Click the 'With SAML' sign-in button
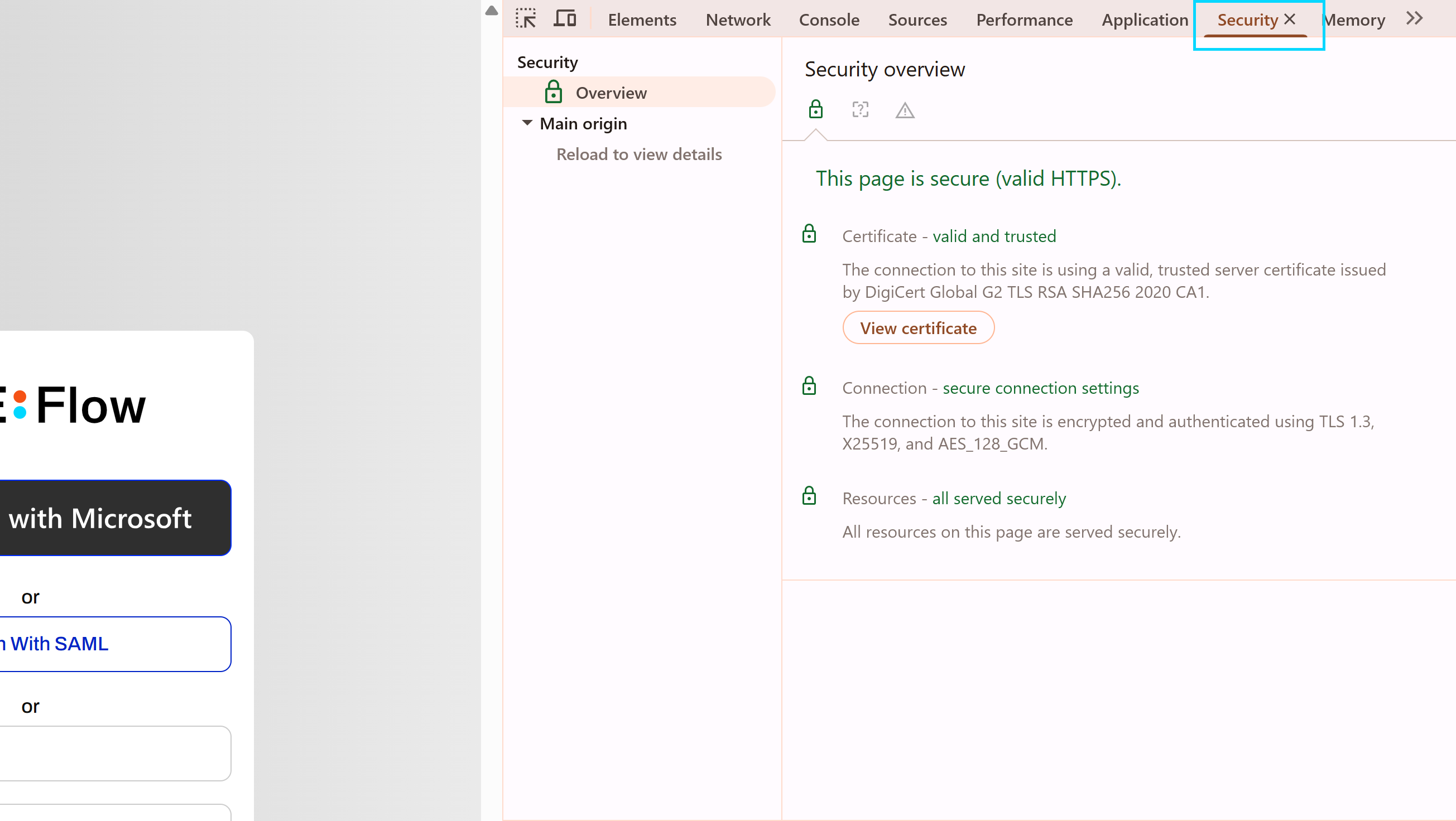The height and width of the screenshot is (821, 1456). coord(116,644)
